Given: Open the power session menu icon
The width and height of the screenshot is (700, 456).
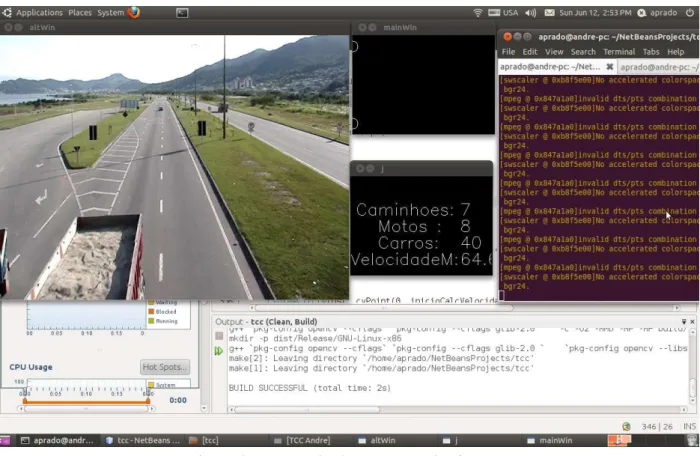Looking at the screenshot, I should pos(690,13).
